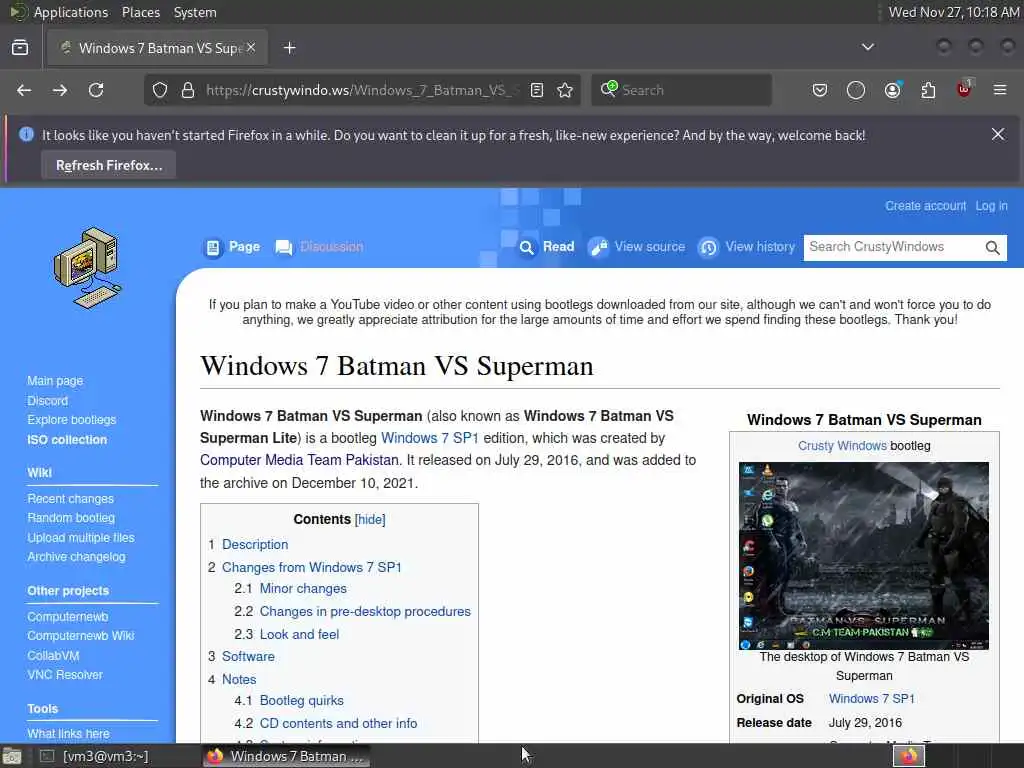1024x768 pixels.
Task: Open the System menu in top panel
Action: point(195,12)
